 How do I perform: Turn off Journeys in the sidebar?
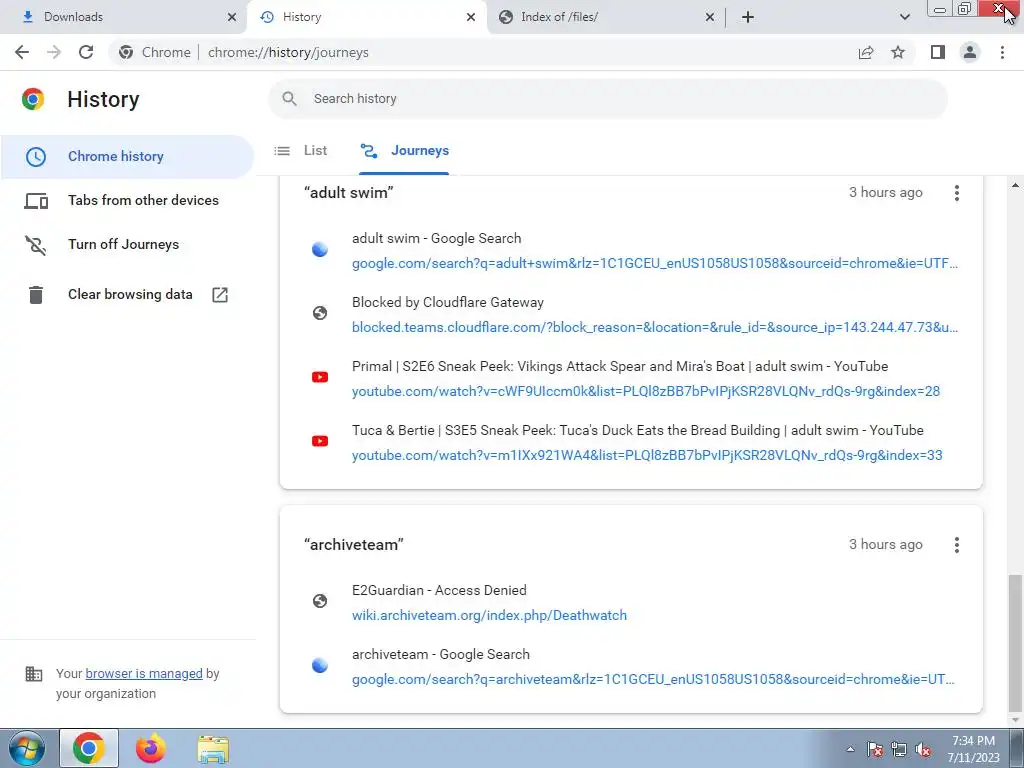click(x=127, y=244)
